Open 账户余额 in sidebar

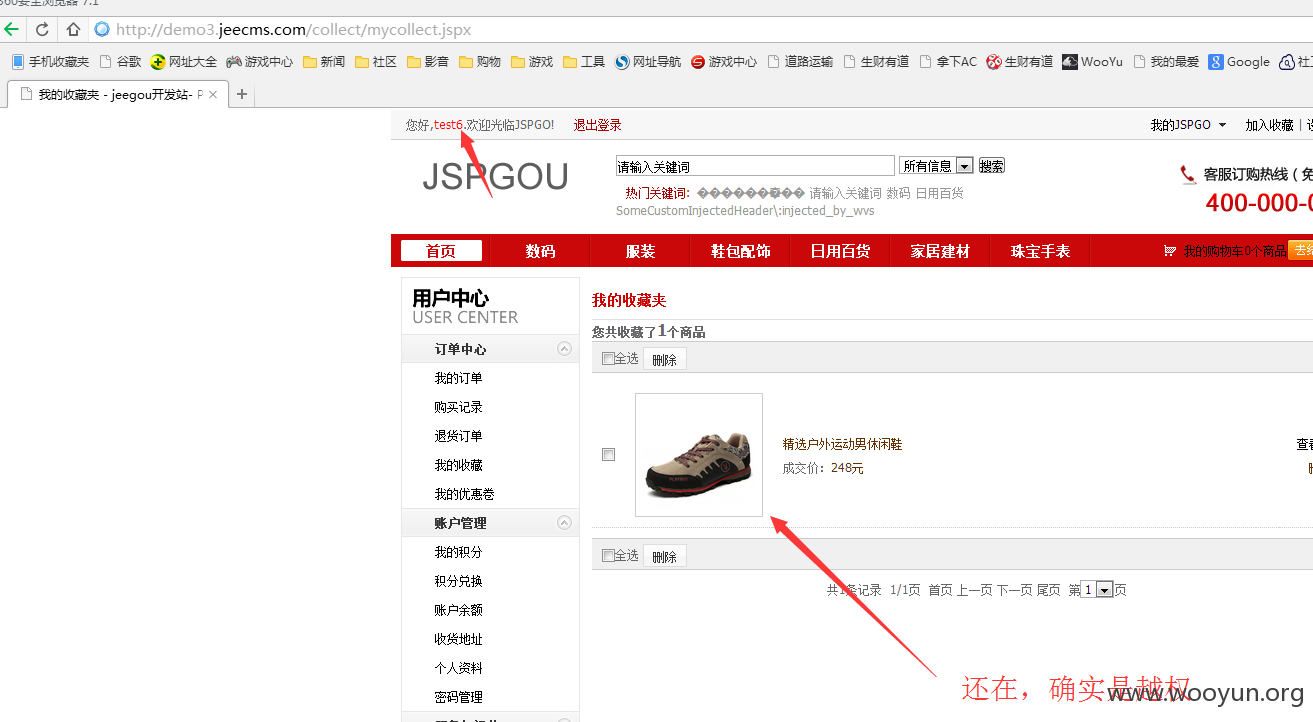point(459,610)
